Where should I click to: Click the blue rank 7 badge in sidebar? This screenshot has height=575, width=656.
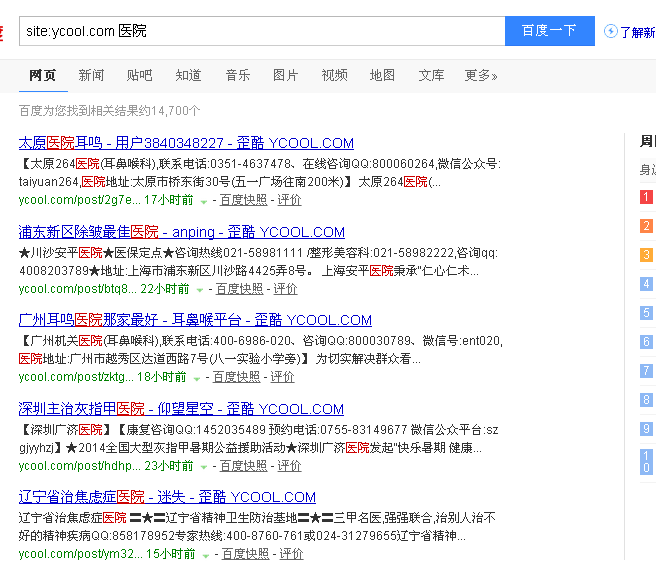coord(646,371)
